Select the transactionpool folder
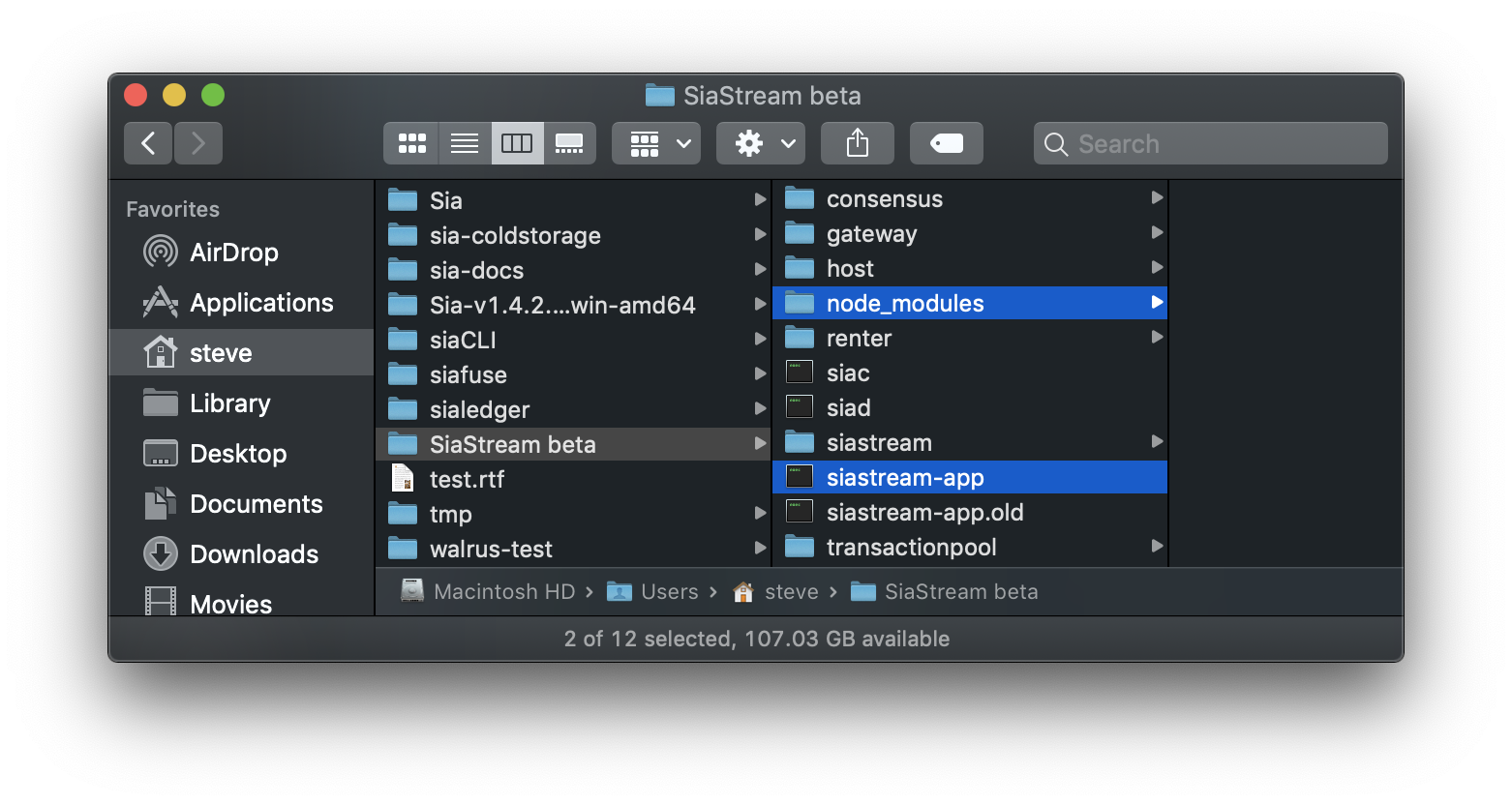This screenshot has height=805, width=1512. point(970,547)
